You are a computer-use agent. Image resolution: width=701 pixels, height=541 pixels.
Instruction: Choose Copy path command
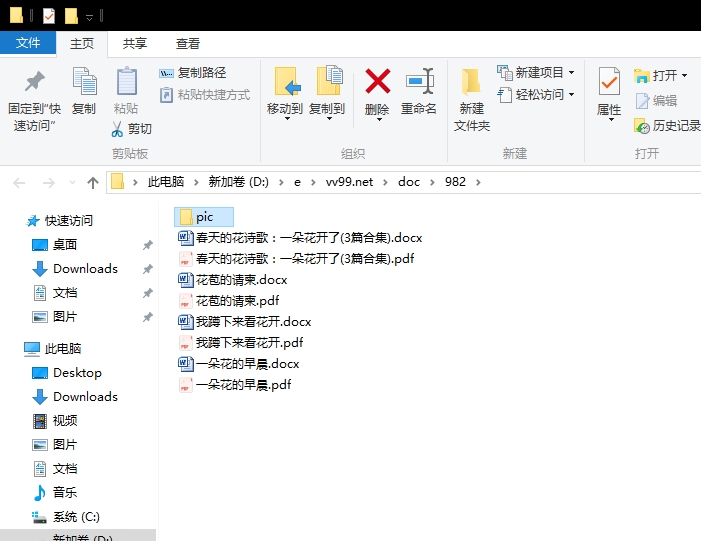tap(193, 72)
